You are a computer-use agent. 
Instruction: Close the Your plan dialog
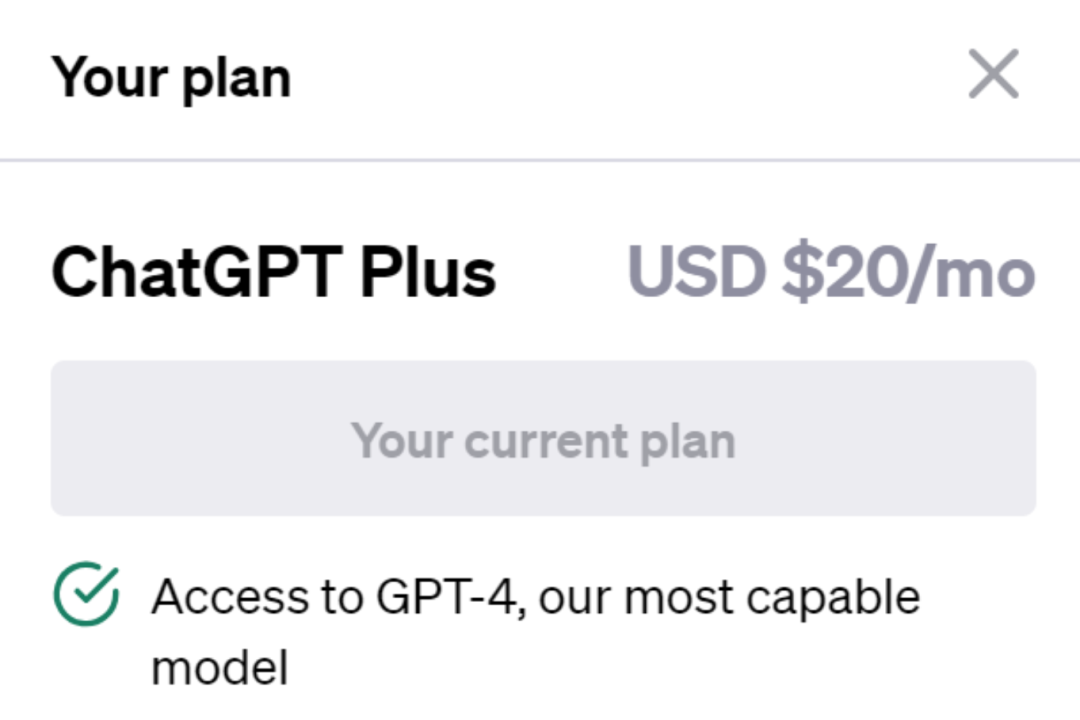[x=993, y=75]
